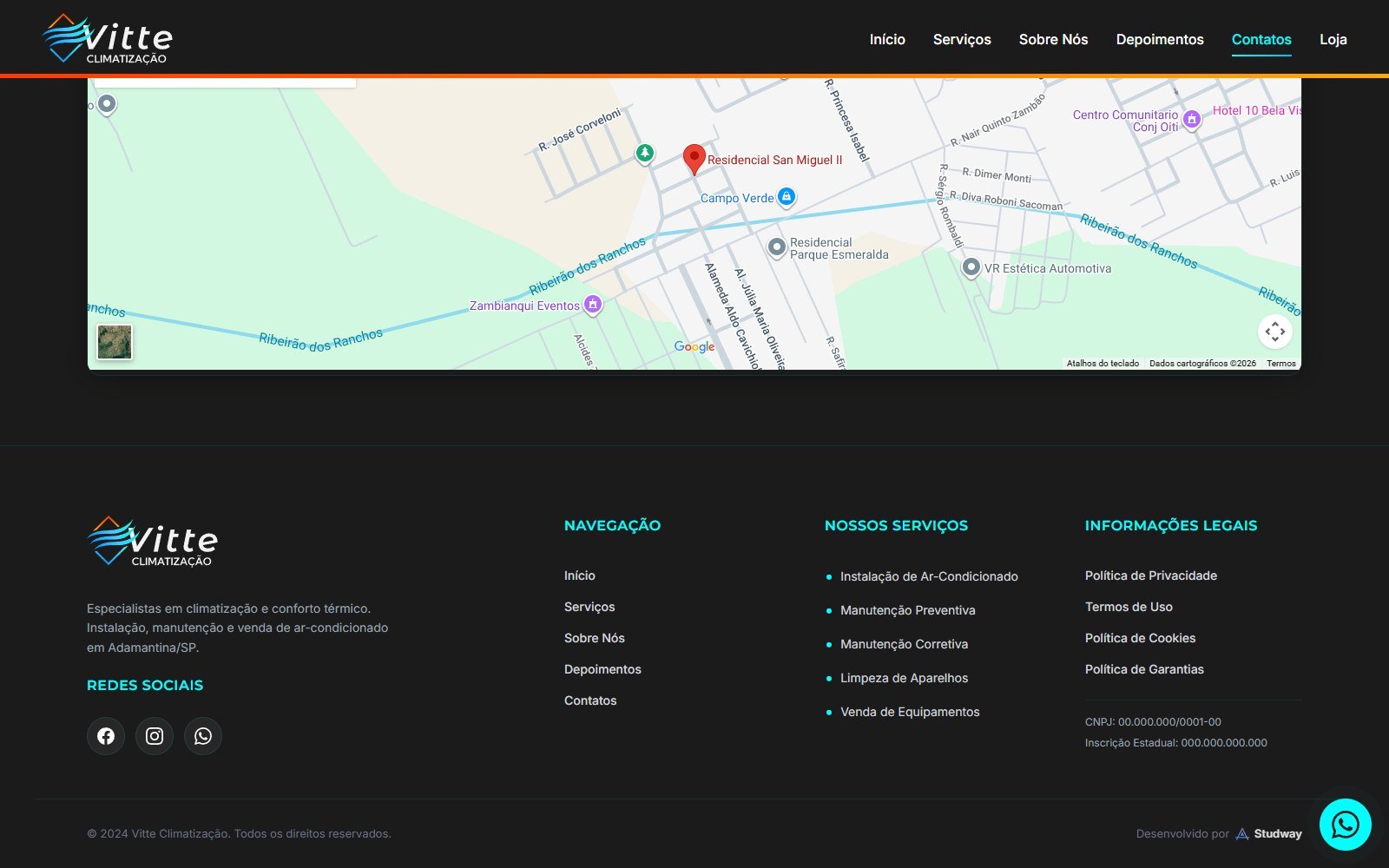This screenshot has width=1389, height=868.
Task: Click the footer Início link
Action: click(x=580, y=575)
